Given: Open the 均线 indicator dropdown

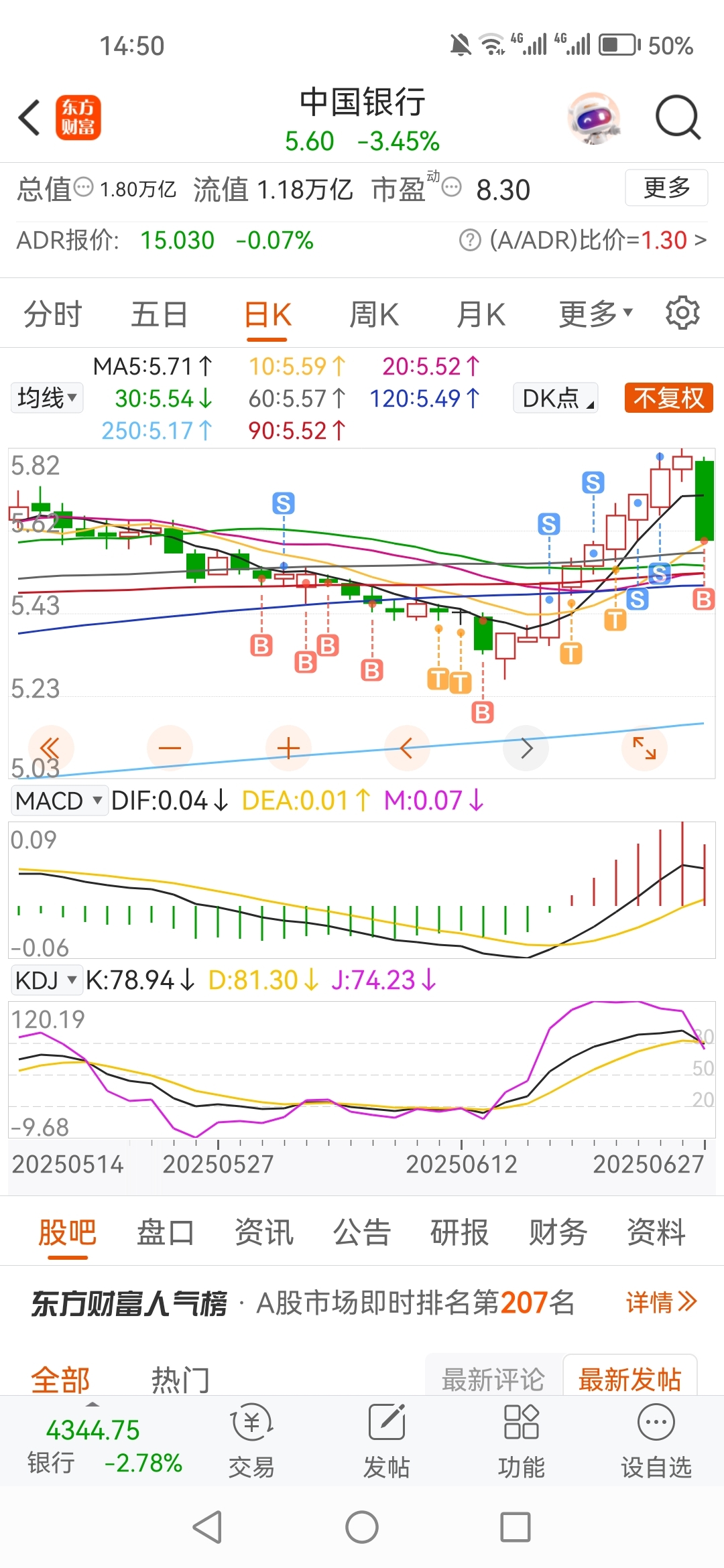Looking at the screenshot, I should tap(47, 398).
